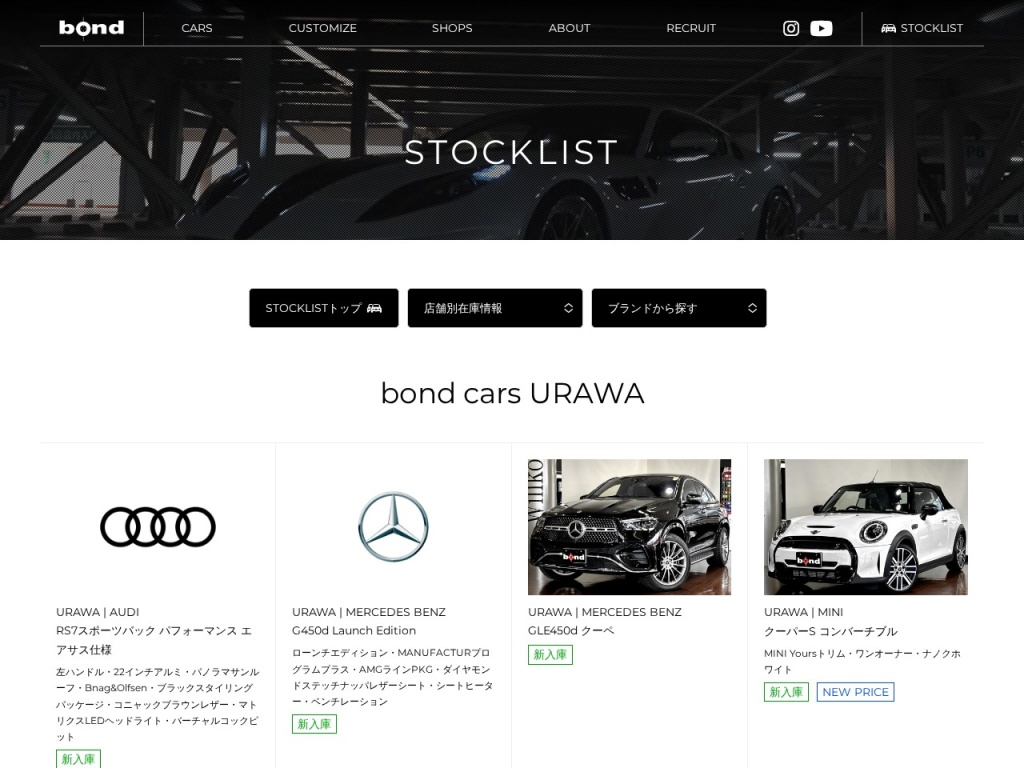
Task: Expand the 店舗別在庫情報 dropdown
Action: point(495,308)
